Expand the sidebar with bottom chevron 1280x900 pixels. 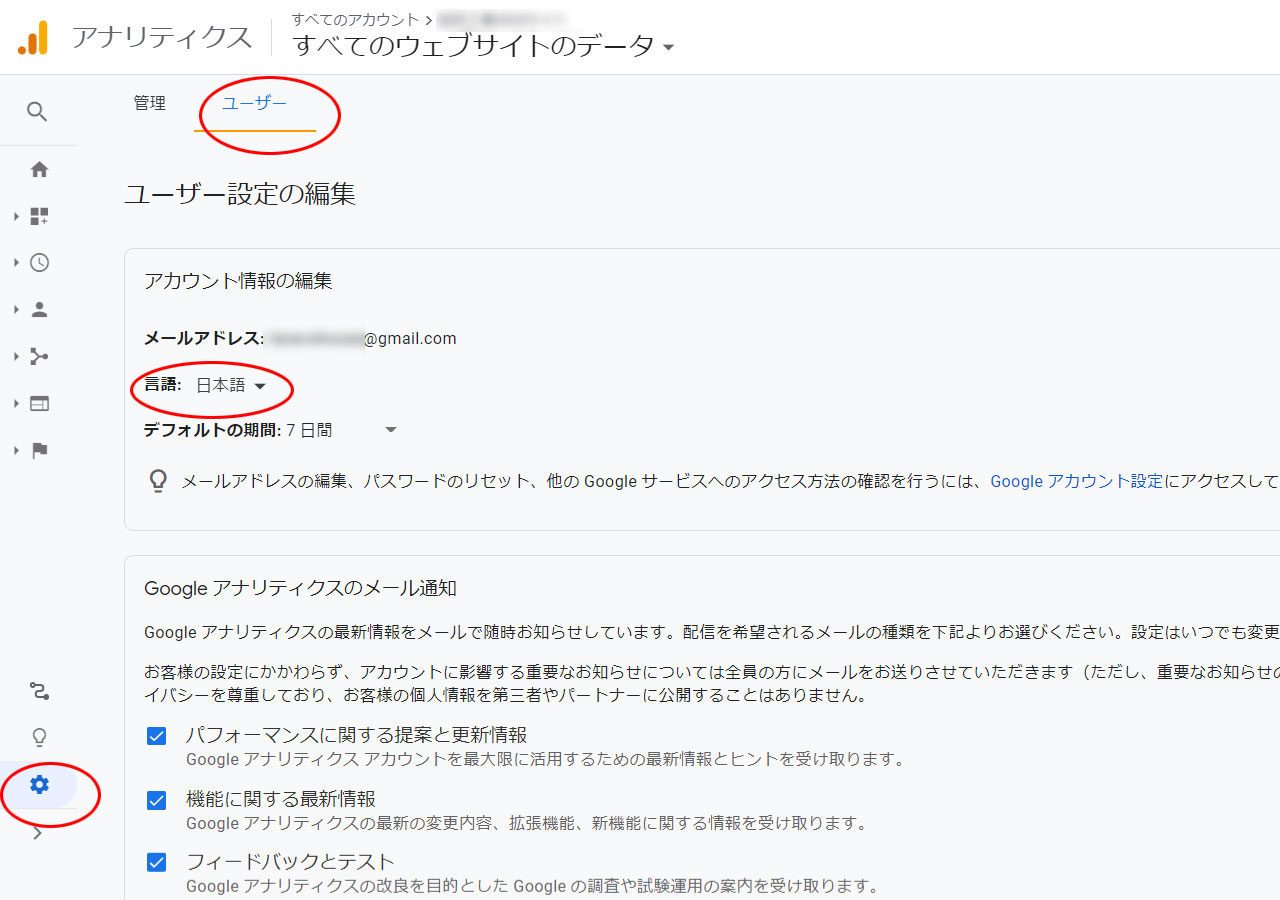pyautogui.click(x=38, y=834)
